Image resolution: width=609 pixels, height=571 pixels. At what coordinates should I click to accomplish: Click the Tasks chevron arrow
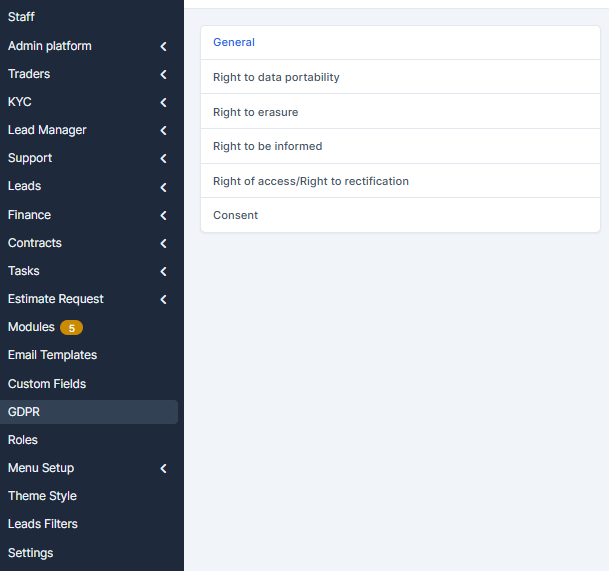(163, 271)
